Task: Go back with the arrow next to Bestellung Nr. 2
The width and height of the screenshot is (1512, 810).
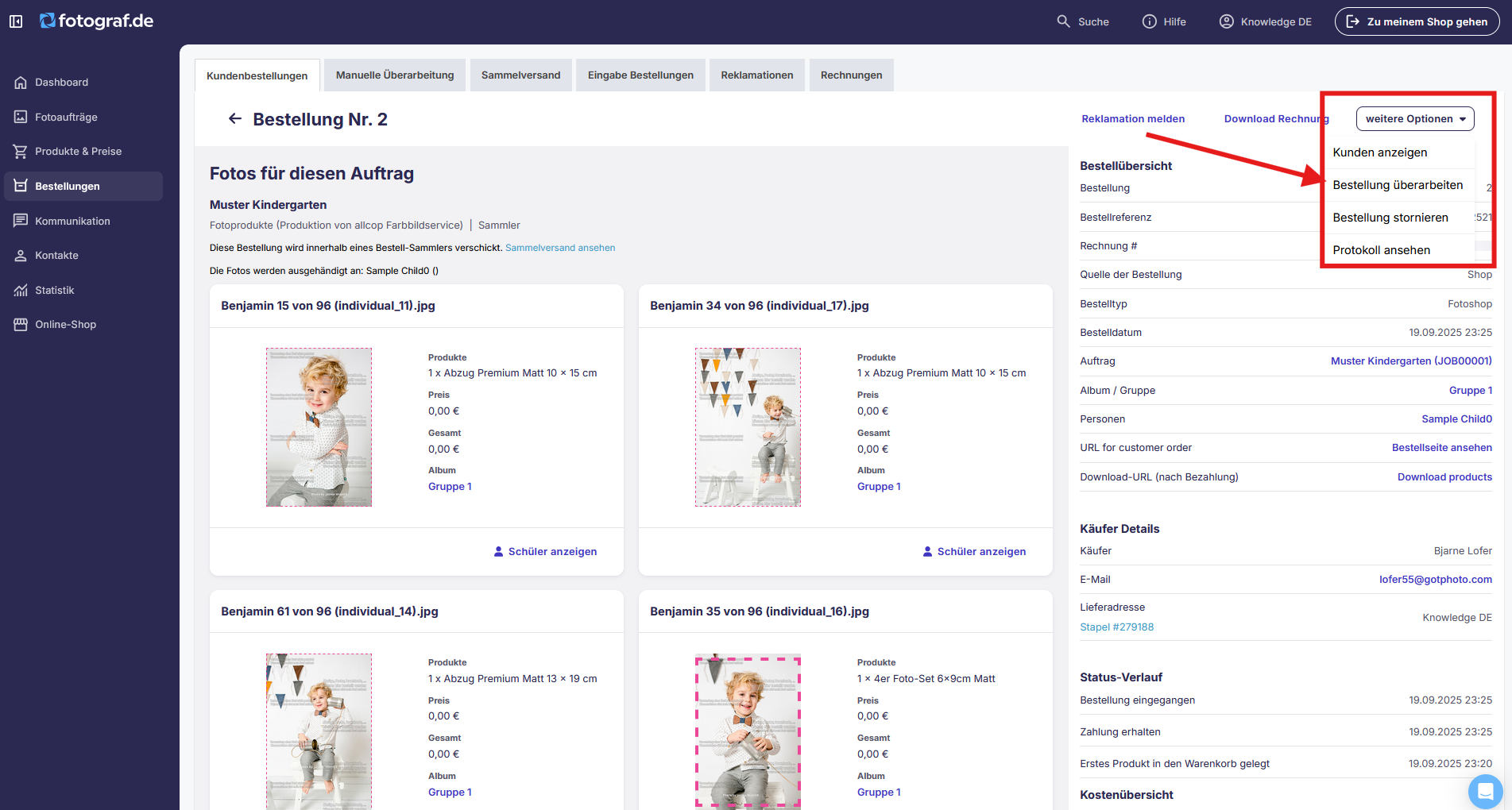Action: coord(234,119)
